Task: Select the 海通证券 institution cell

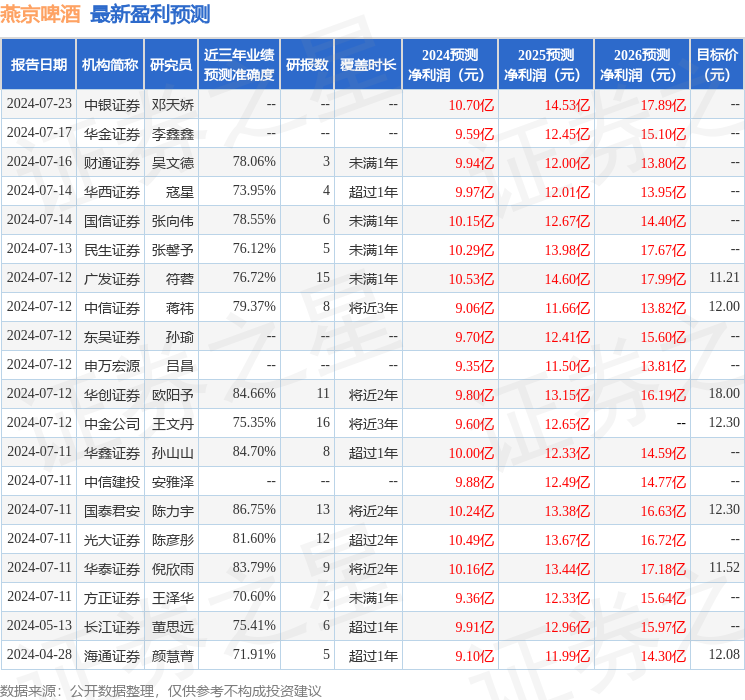Action: pyautogui.click(x=112, y=655)
